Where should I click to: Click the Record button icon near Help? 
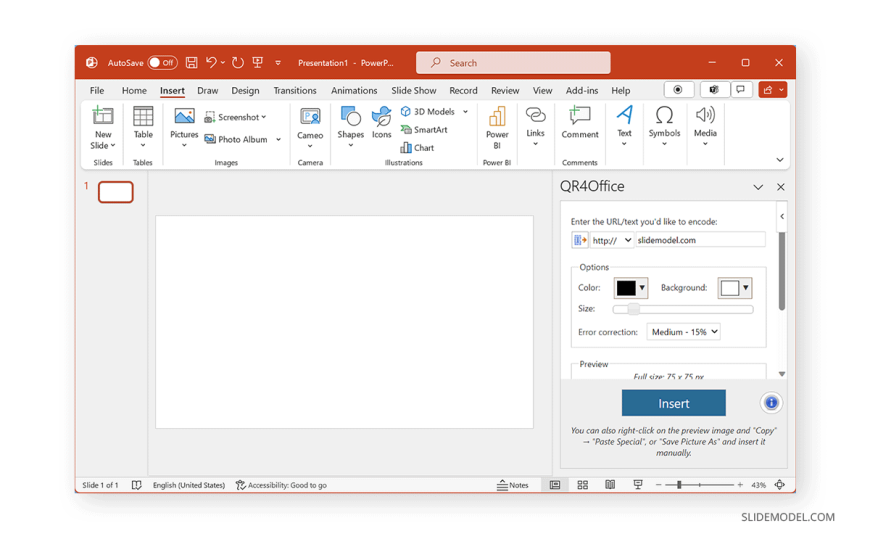679,89
